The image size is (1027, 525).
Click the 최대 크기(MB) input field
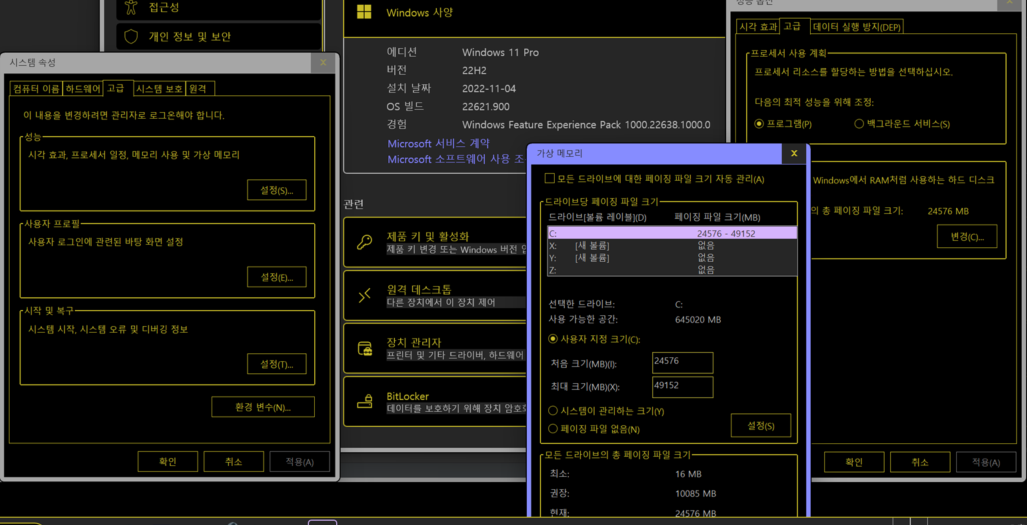tap(682, 387)
